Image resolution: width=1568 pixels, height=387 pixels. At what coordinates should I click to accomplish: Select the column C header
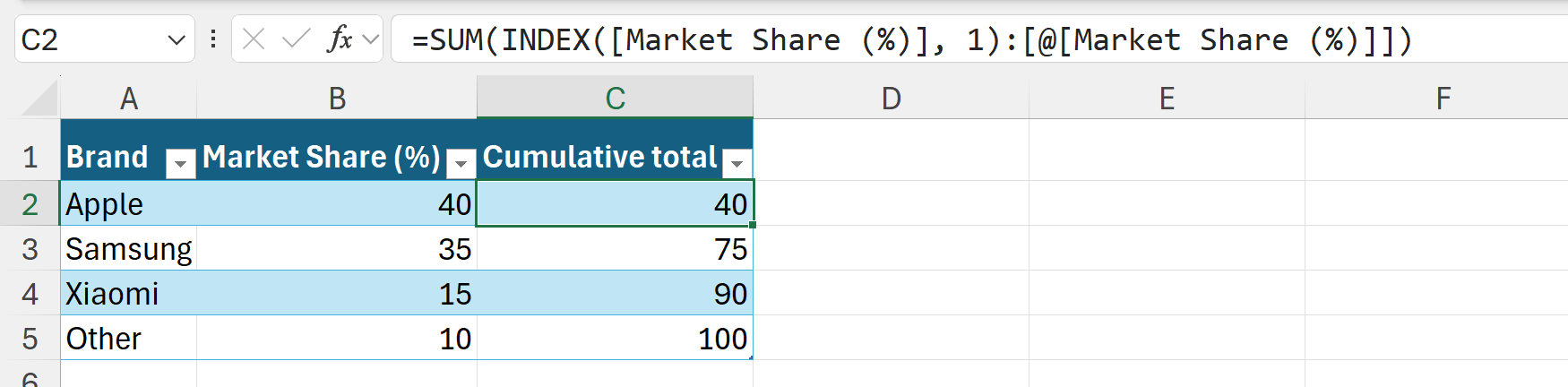pyautogui.click(x=615, y=98)
